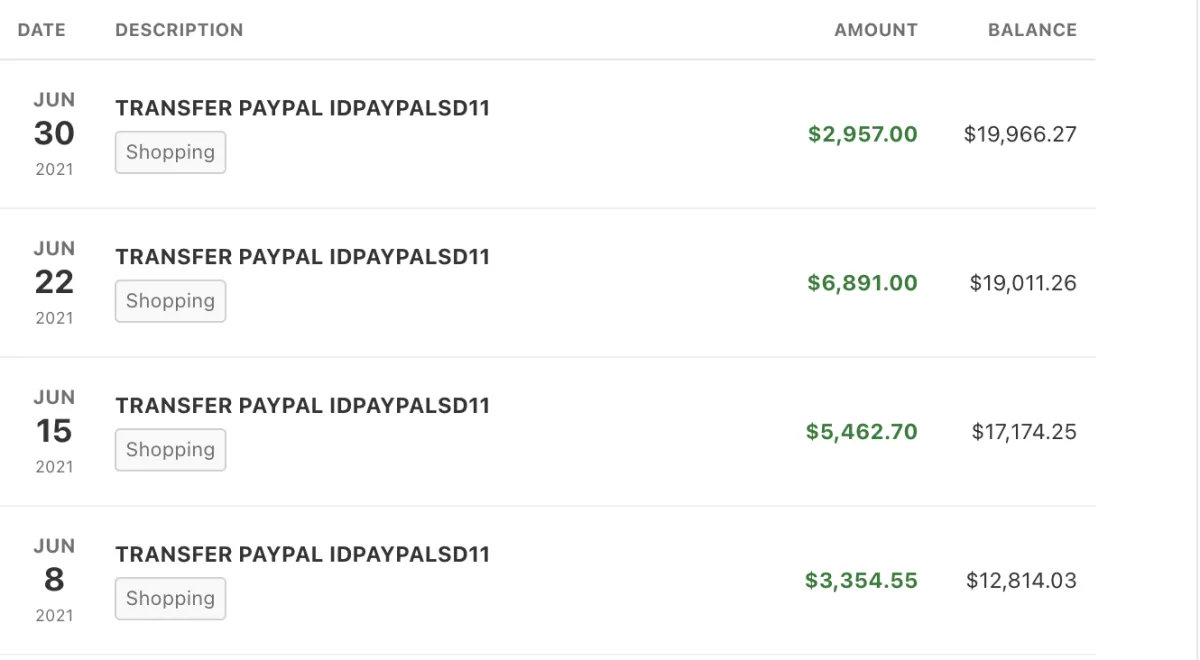Click the $12,814.03 balance value

[1021, 581]
